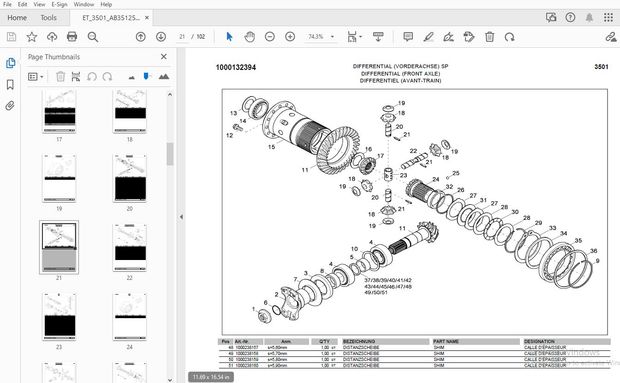620x383 pixels.
Task: Delete selected pages in thumbnails panel
Action: tap(60, 76)
